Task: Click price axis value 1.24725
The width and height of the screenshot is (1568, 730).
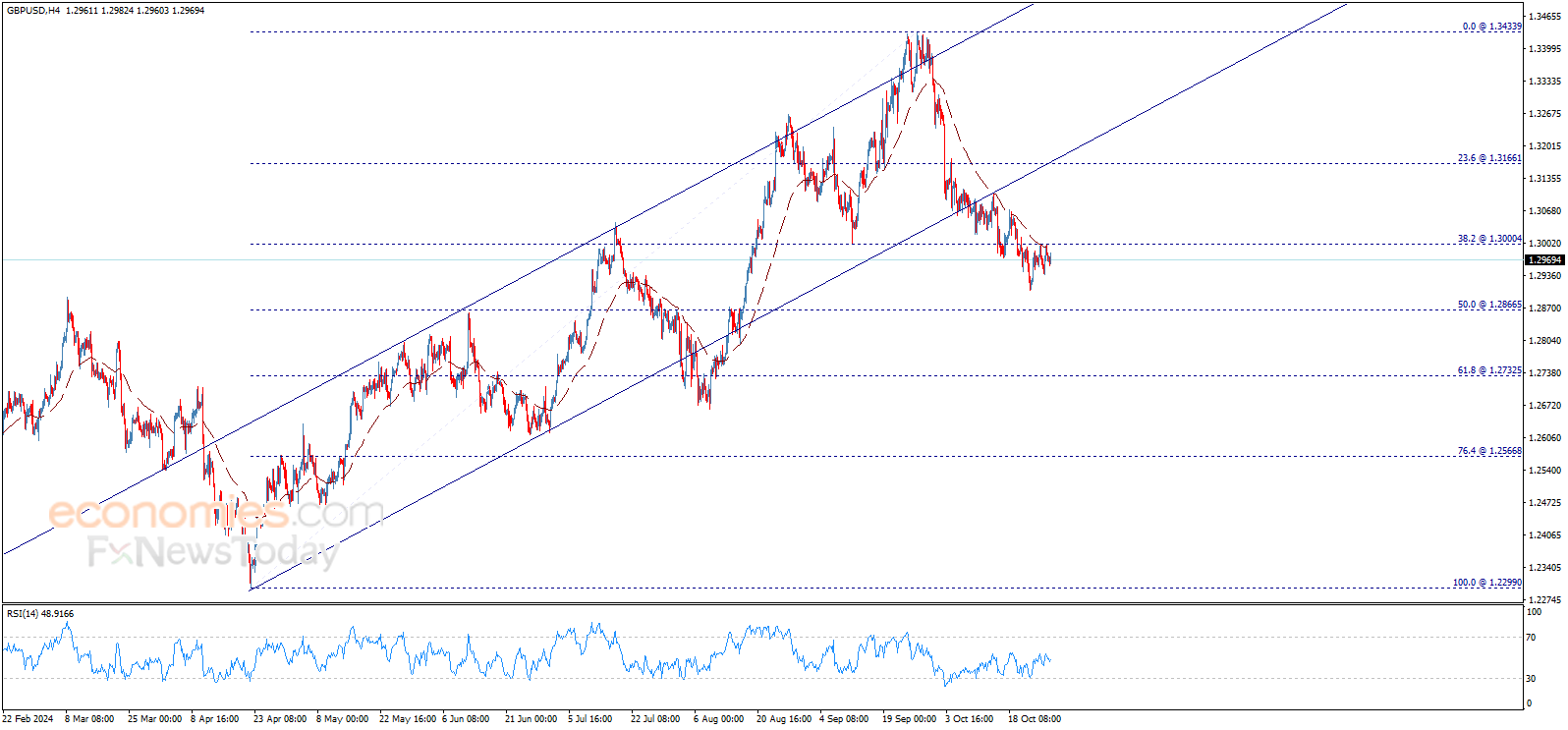Action: click(1545, 503)
